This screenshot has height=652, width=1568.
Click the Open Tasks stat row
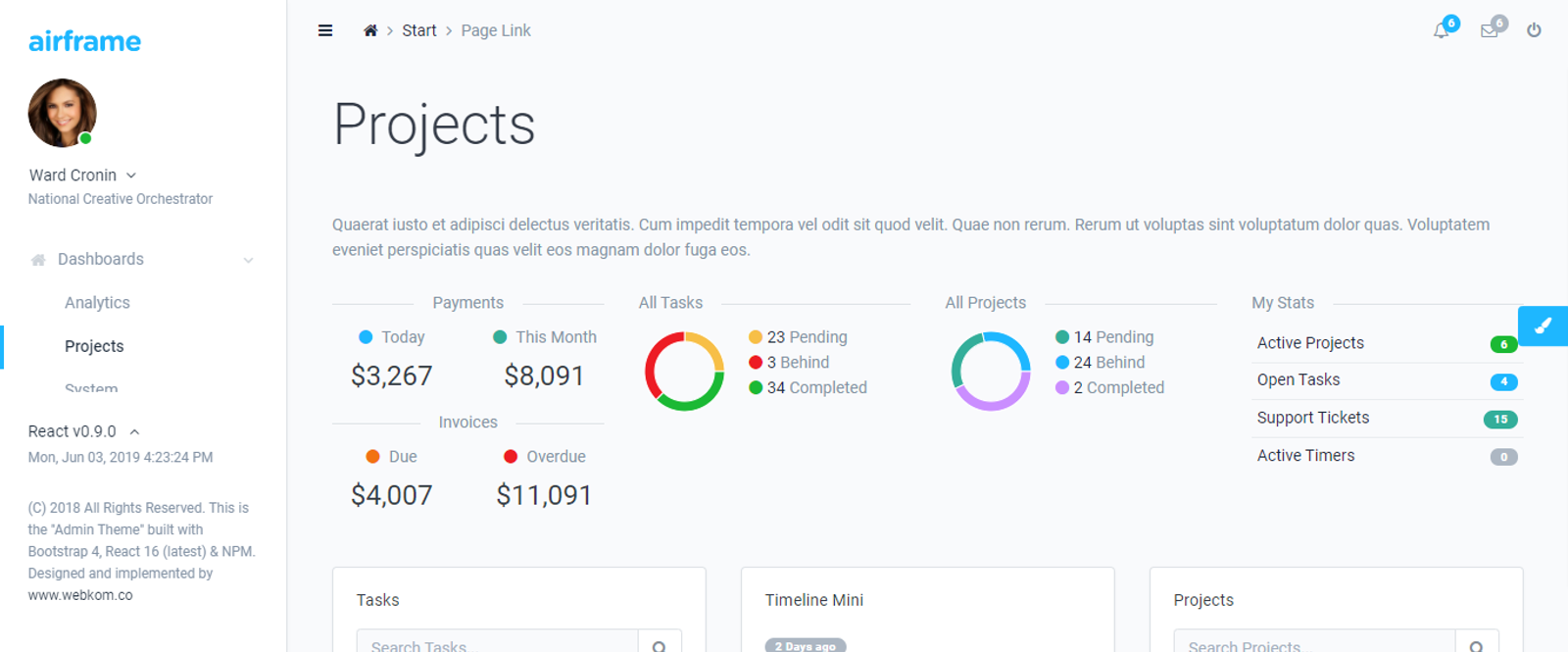(x=1388, y=380)
